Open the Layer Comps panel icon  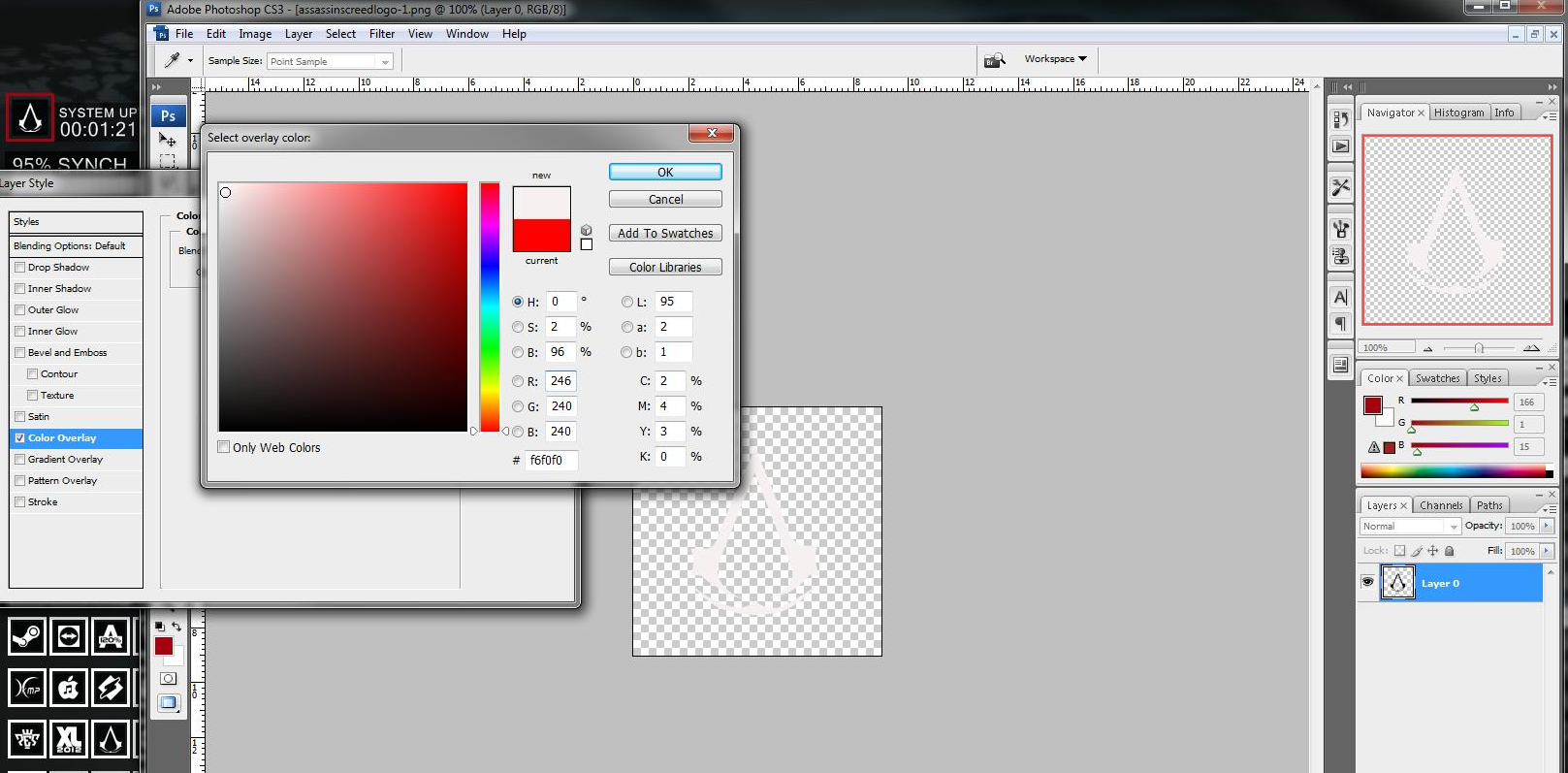[1340, 365]
